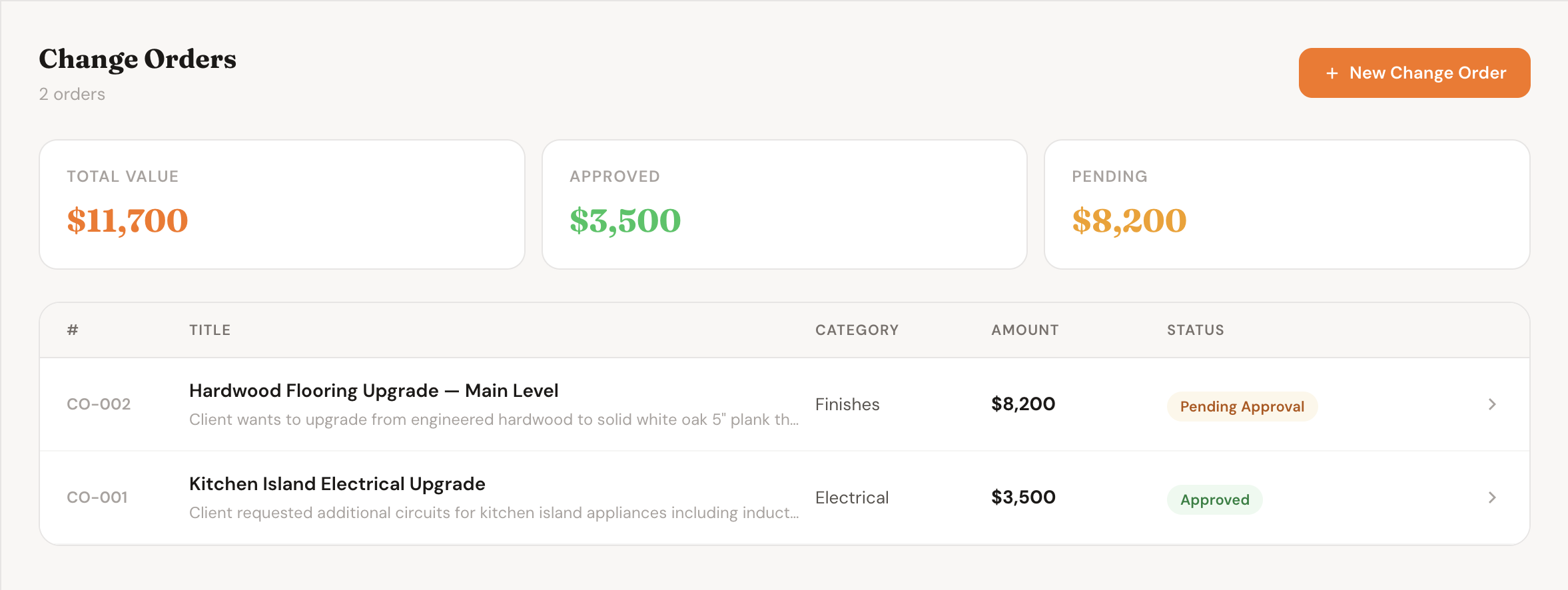Open Kitchen Island Electrical Upgrade order
The width and height of the screenshot is (1568, 590).
pyautogui.click(x=337, y=484)
